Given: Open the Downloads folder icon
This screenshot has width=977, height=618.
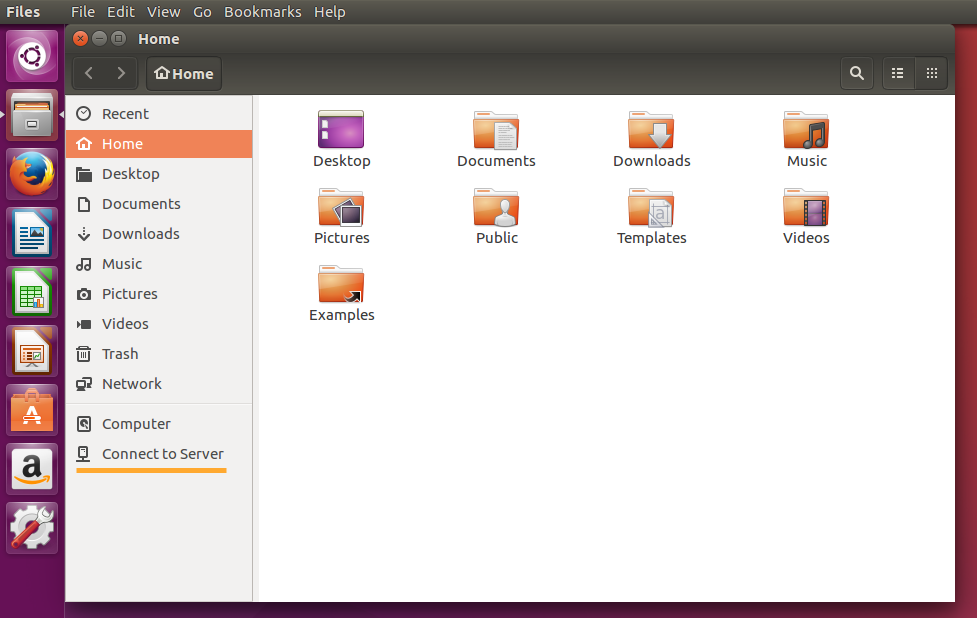Looking at the screenshot, I should point(651,131).
